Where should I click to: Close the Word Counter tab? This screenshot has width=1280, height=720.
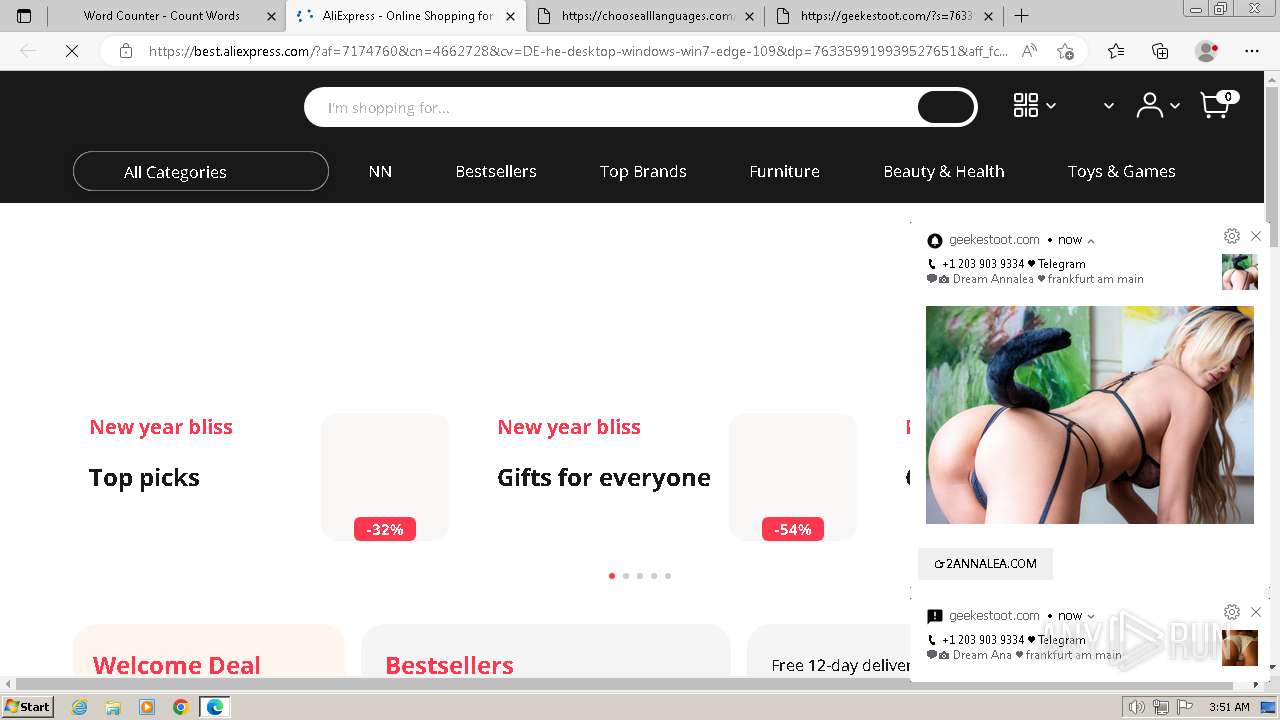point(271,16)
